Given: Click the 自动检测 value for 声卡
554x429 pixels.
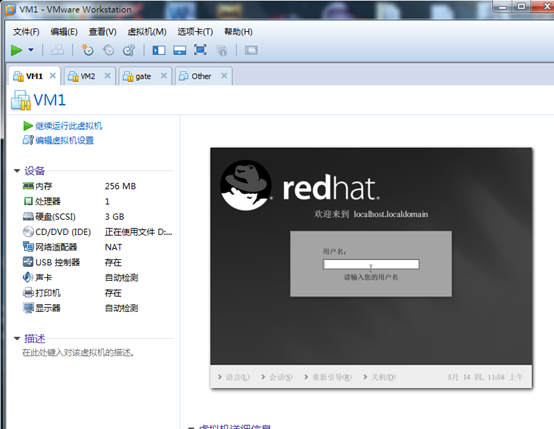Looking at the screenshot, I should pos(121,277).
